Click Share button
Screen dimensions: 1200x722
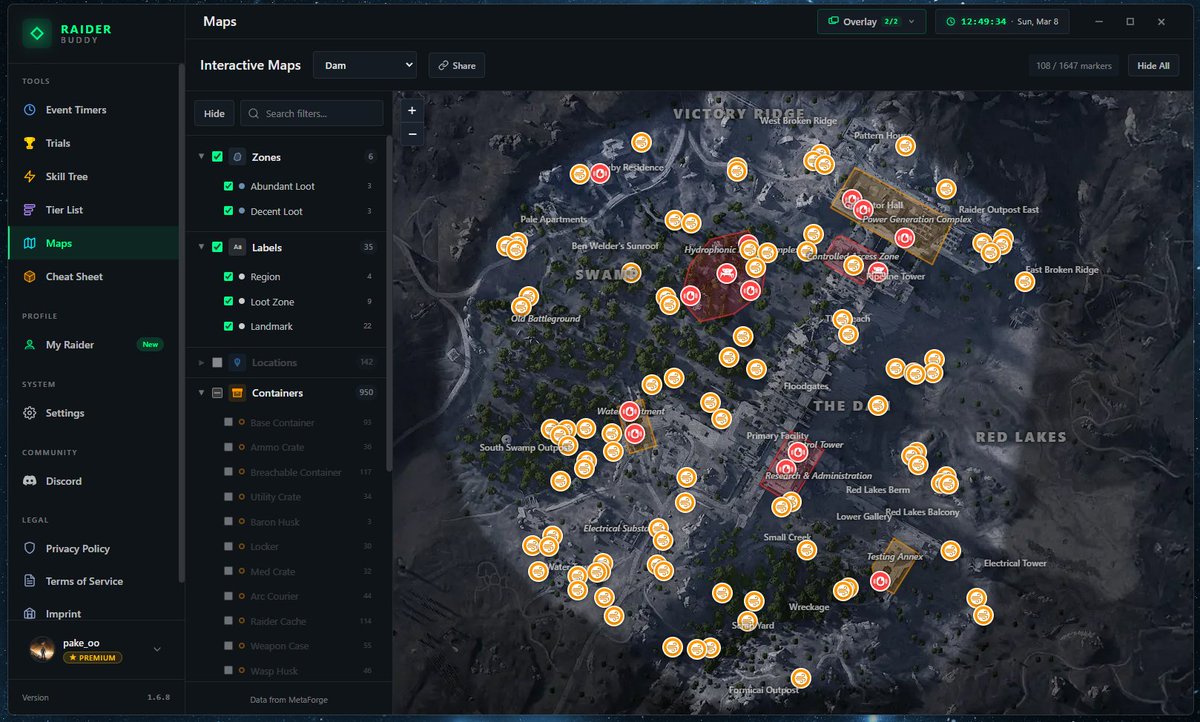[x=456, y=65]
